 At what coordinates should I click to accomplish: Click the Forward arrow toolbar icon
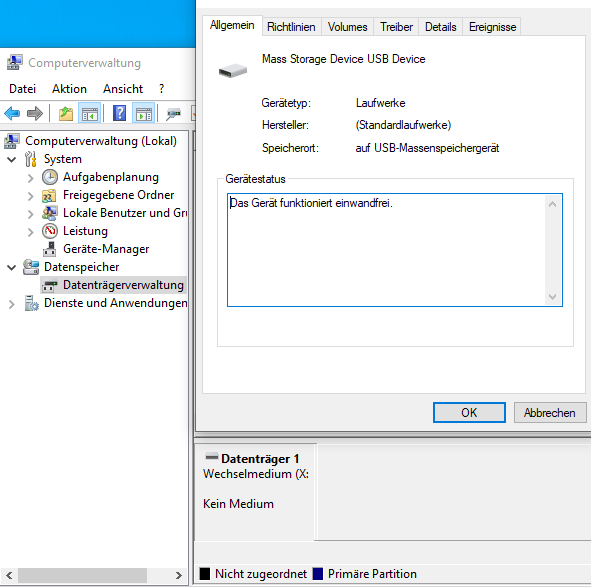point(35,113)
